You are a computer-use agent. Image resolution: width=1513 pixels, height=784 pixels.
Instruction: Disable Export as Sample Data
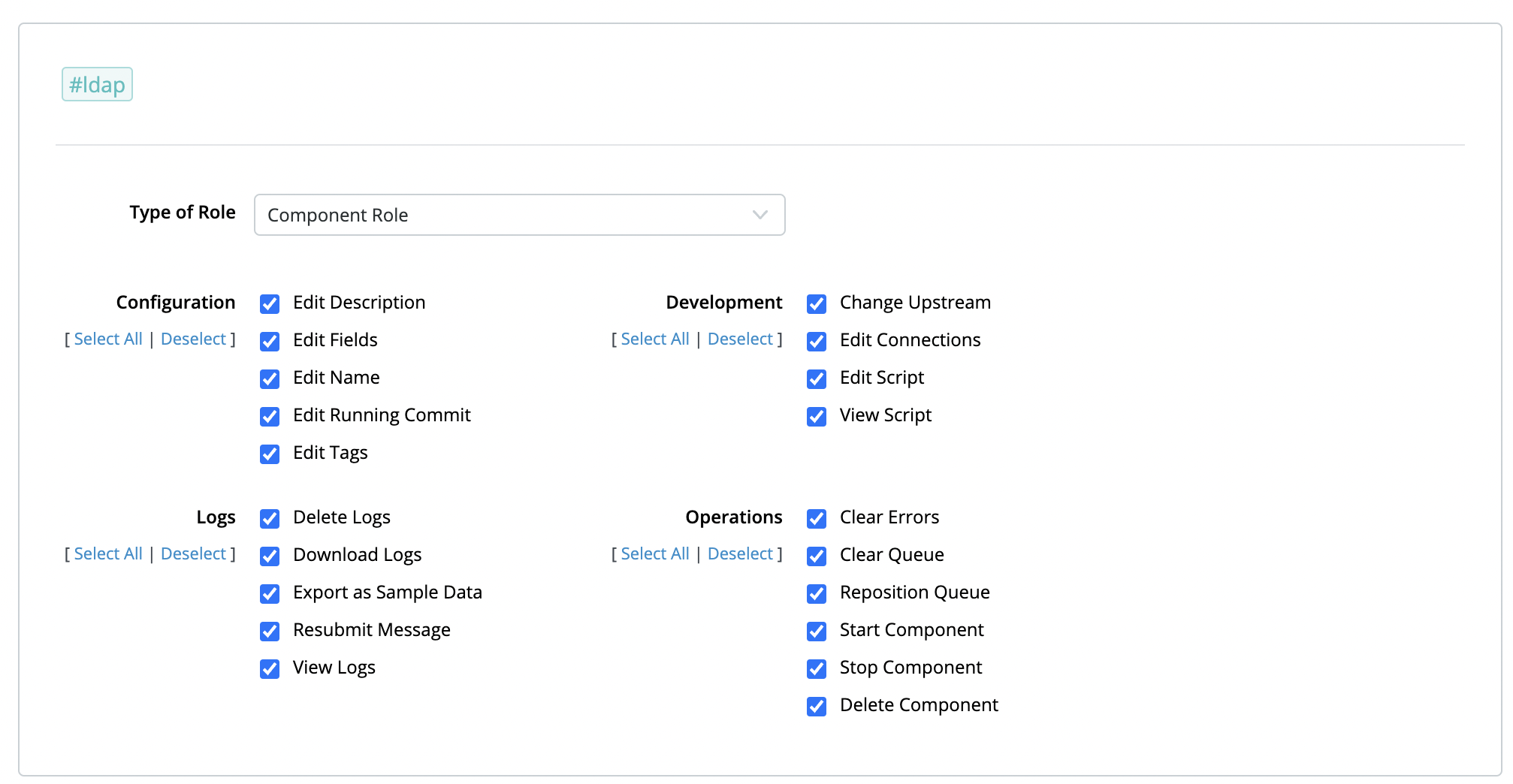tap(270, 594)
